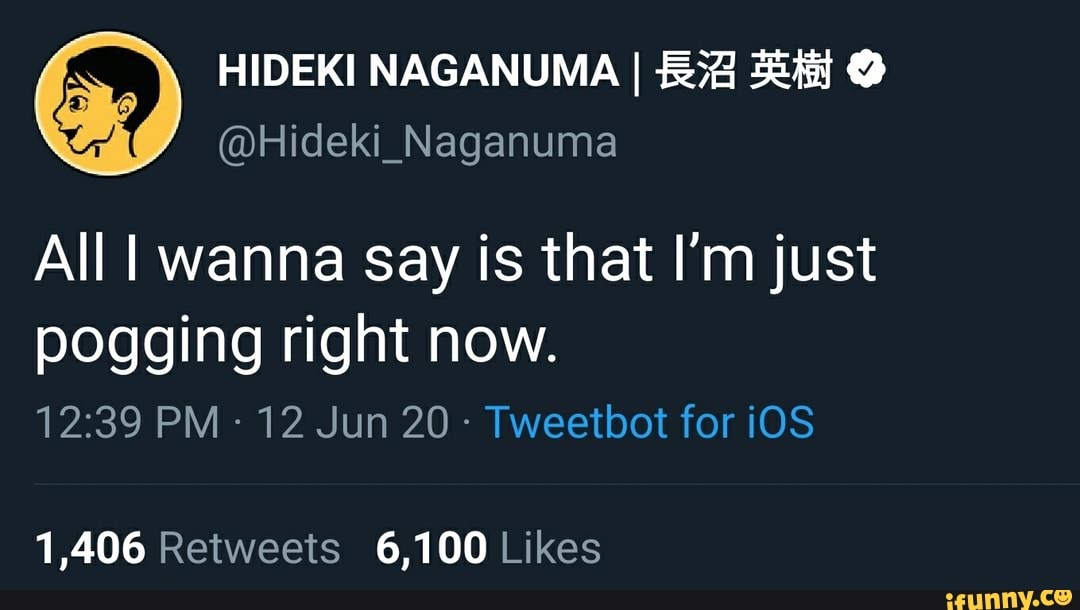Click the @Hideki_Naganuma handle
The height and width of the screenshot is (610, 1080).
(417, 141)
